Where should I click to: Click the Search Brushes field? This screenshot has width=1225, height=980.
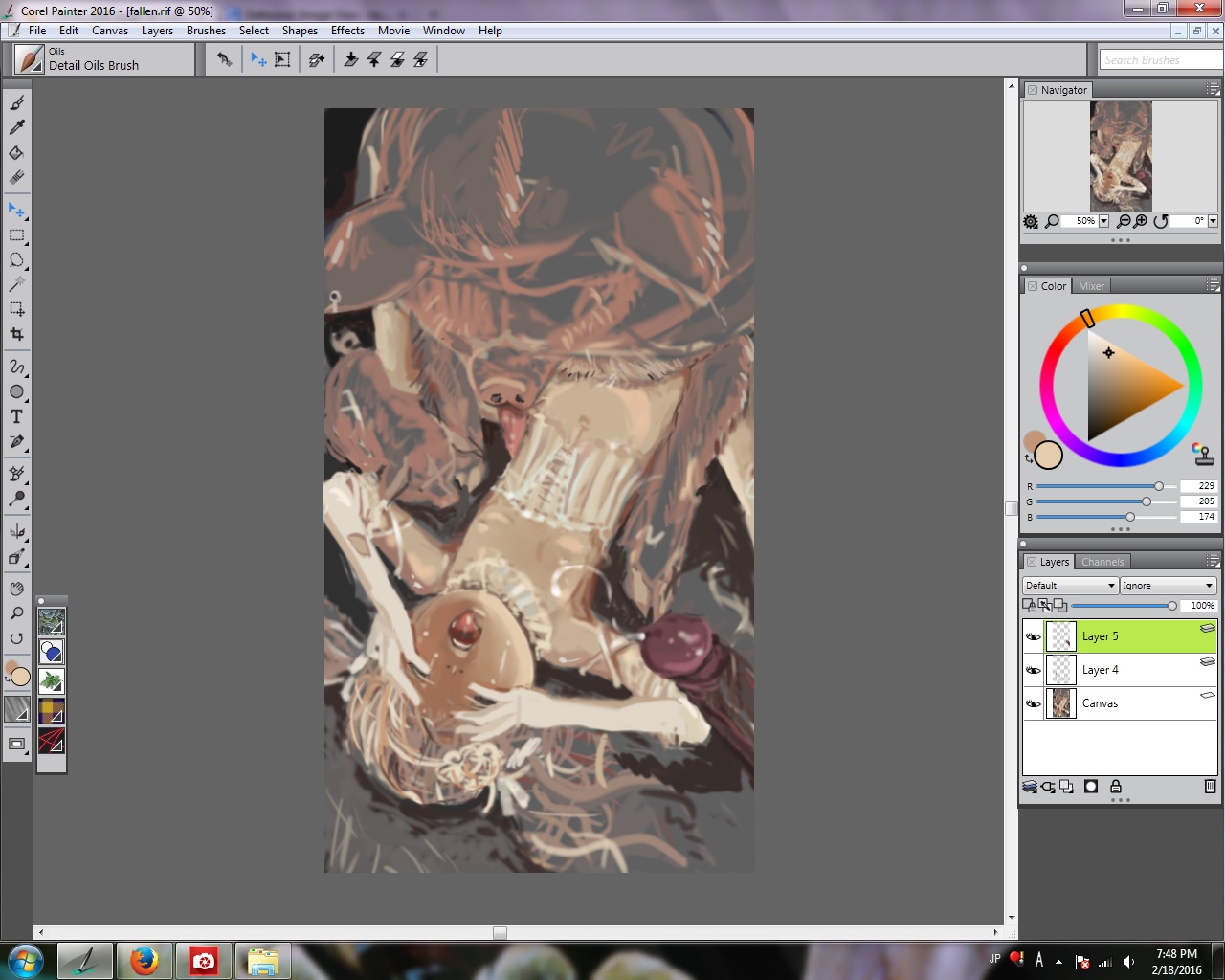(1160, 59)
